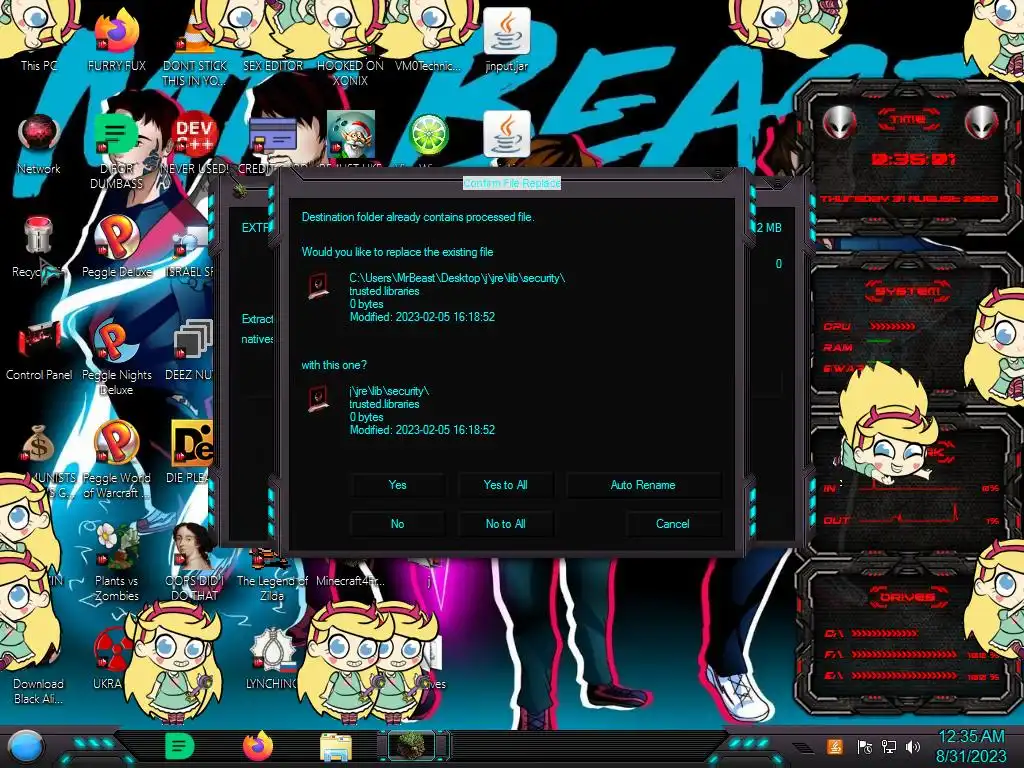Click 'Destination folder already contains processed file' message
Screen dimensions: 1024x768
tap(418, 217)
